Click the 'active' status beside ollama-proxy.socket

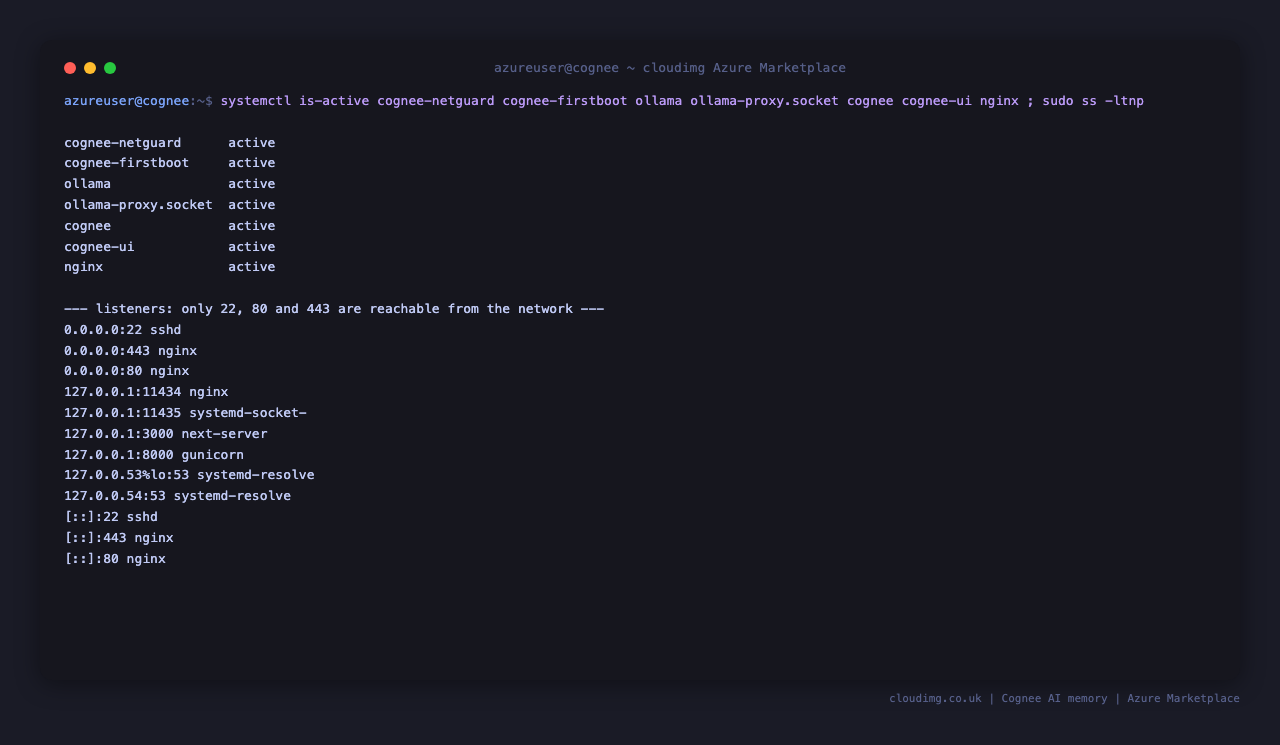[x=252, y=205]
